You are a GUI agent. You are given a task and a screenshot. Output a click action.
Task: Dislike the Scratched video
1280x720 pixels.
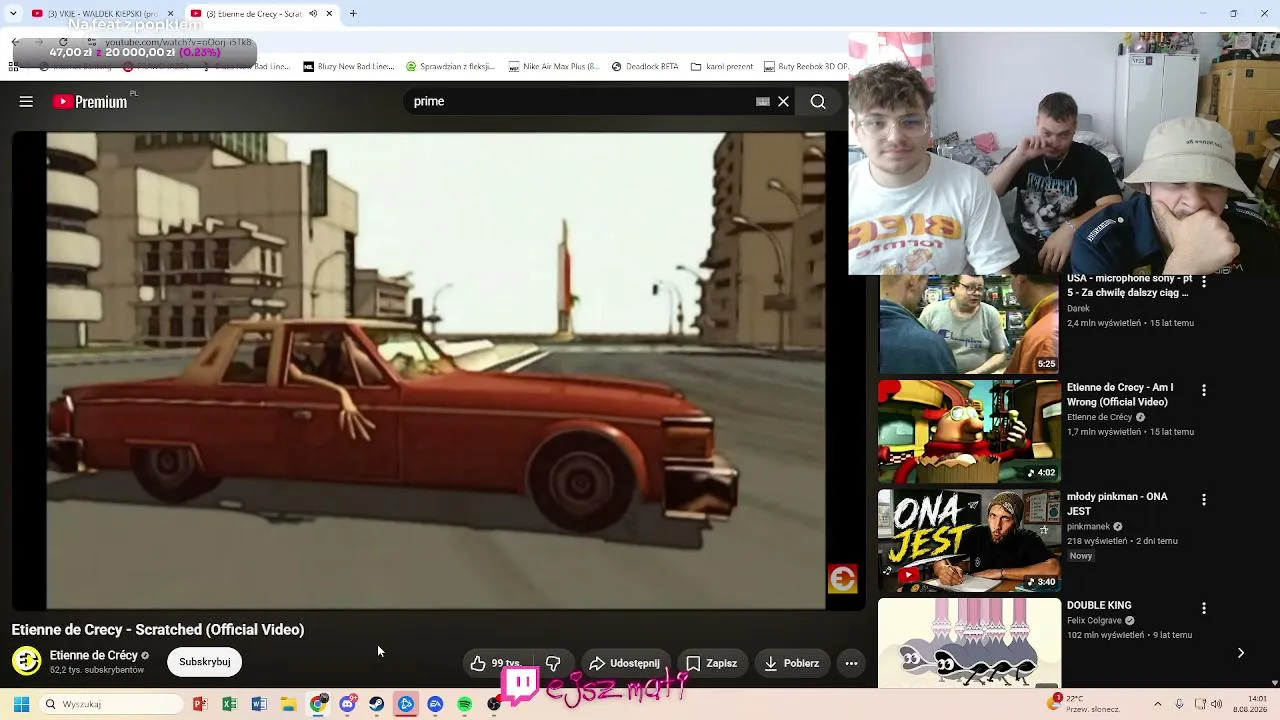pos(552,663)
